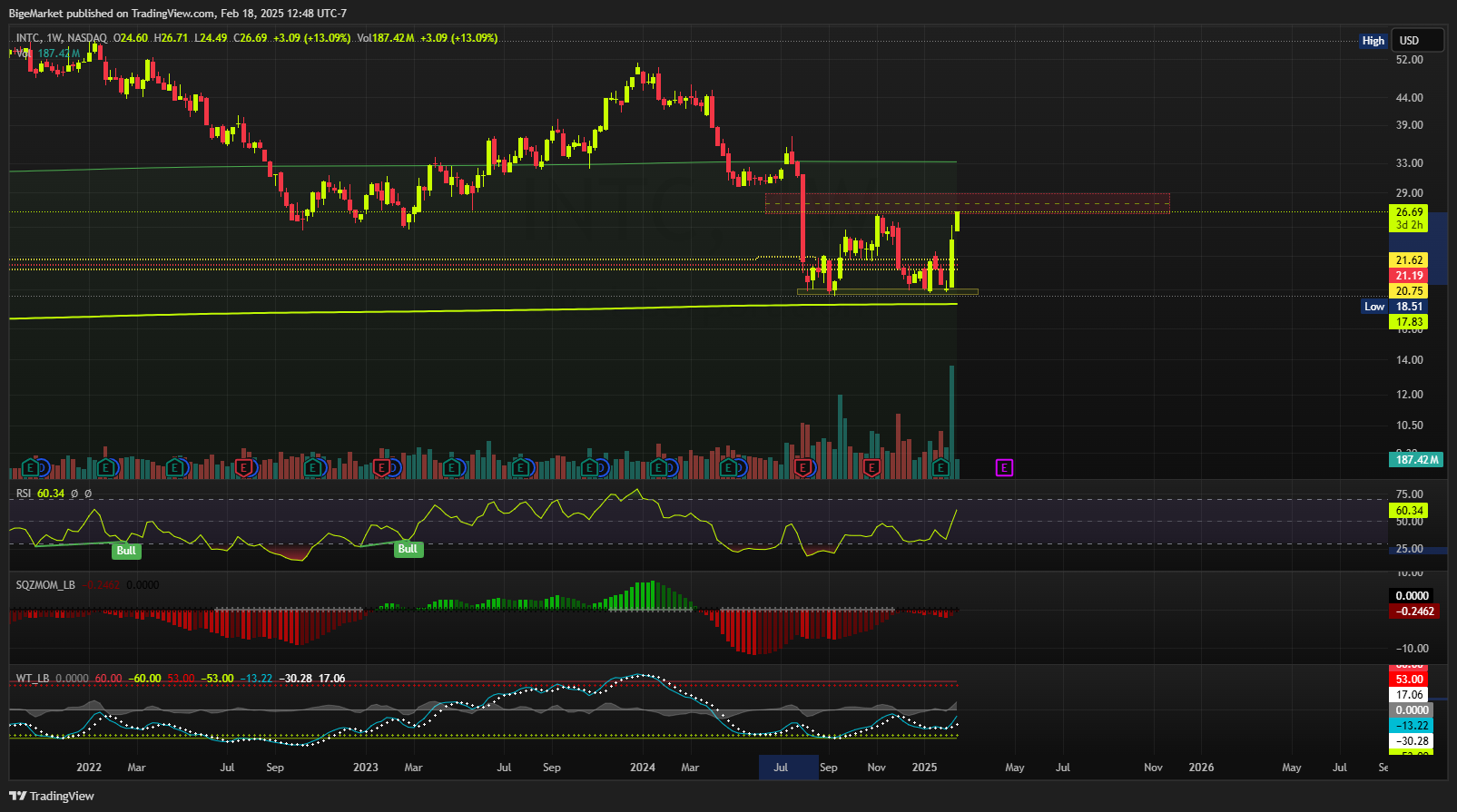Click the -30.28 WaveTrend scale label
The height and width of the screenshot is (812, 1457).
[1412, 741]
